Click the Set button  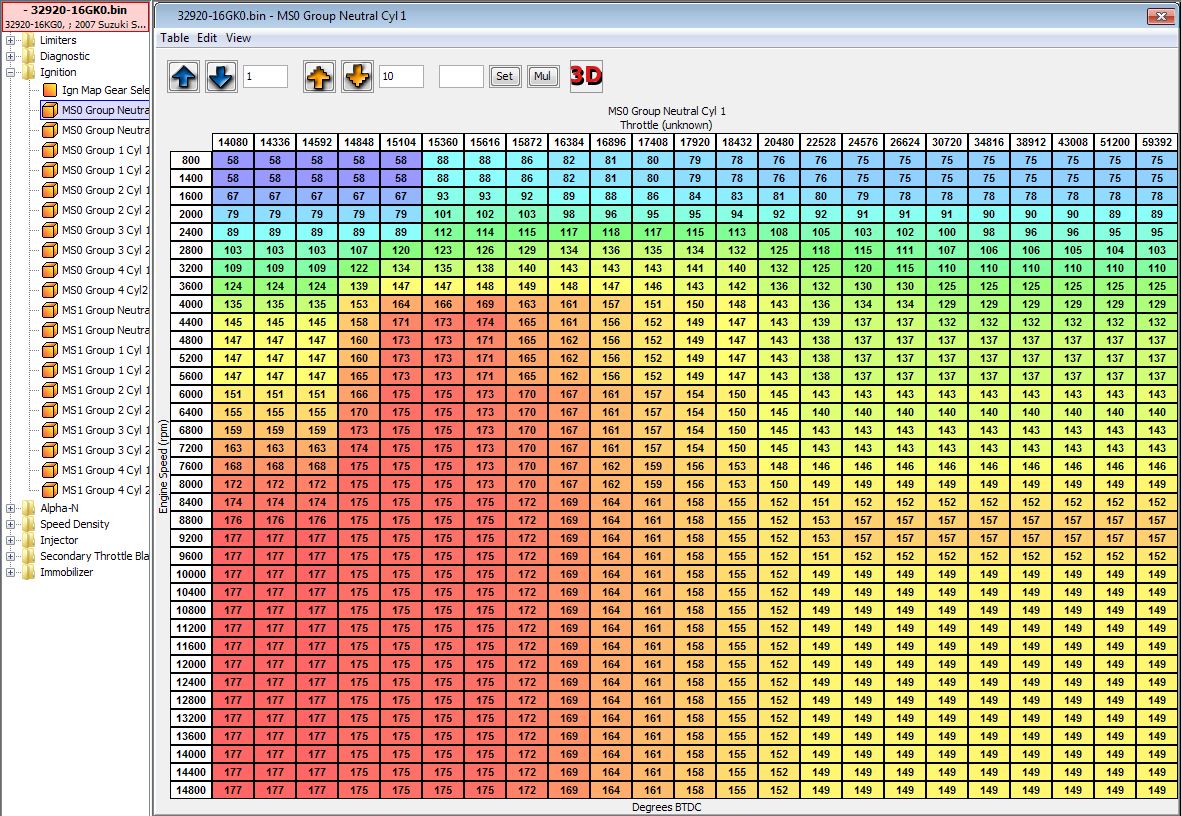[x=505, y=77]
